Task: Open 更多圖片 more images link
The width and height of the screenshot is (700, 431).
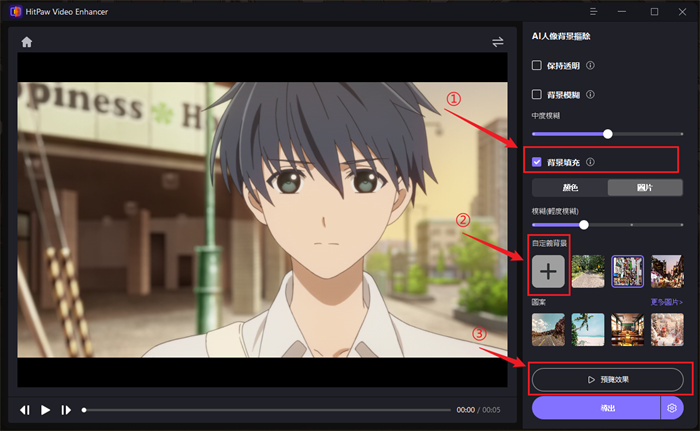Action: [667, 301]
